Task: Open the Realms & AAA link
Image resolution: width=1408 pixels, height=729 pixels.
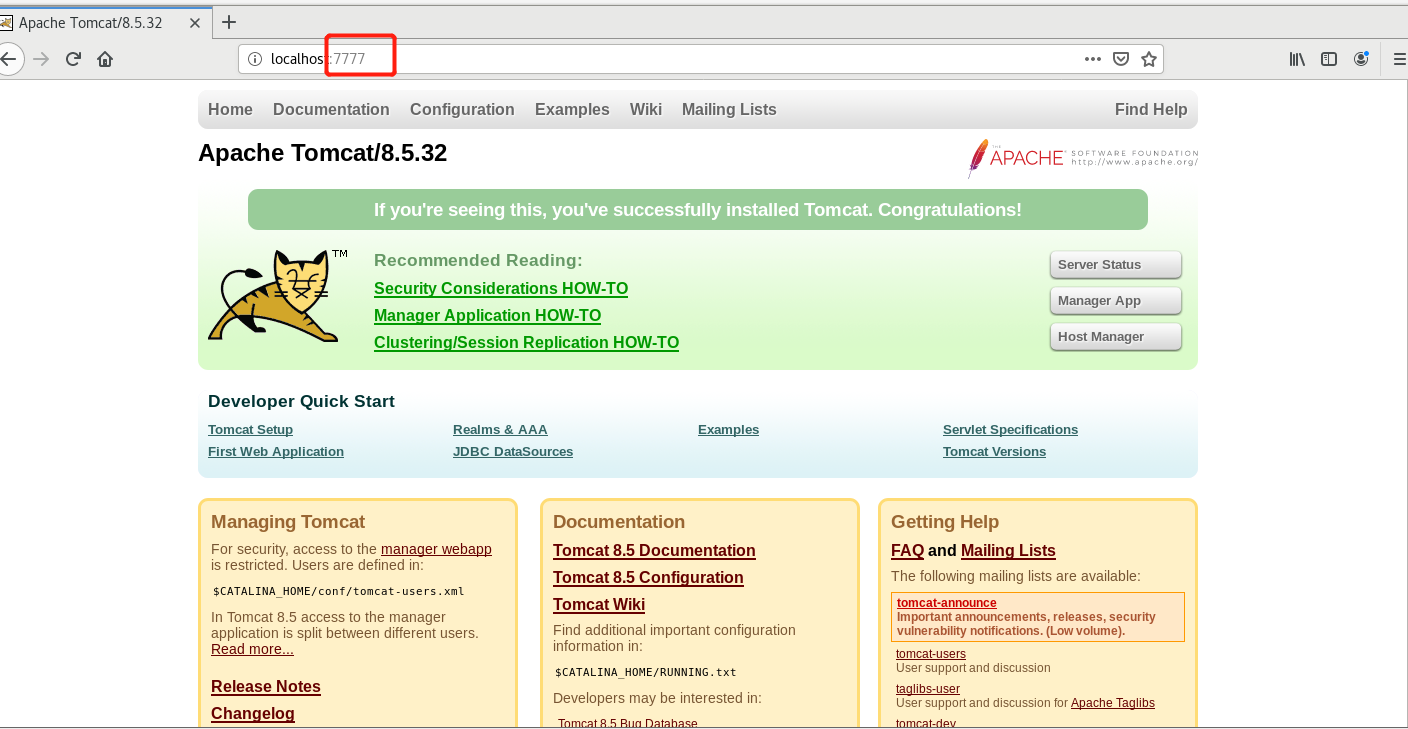Action: 500,430
